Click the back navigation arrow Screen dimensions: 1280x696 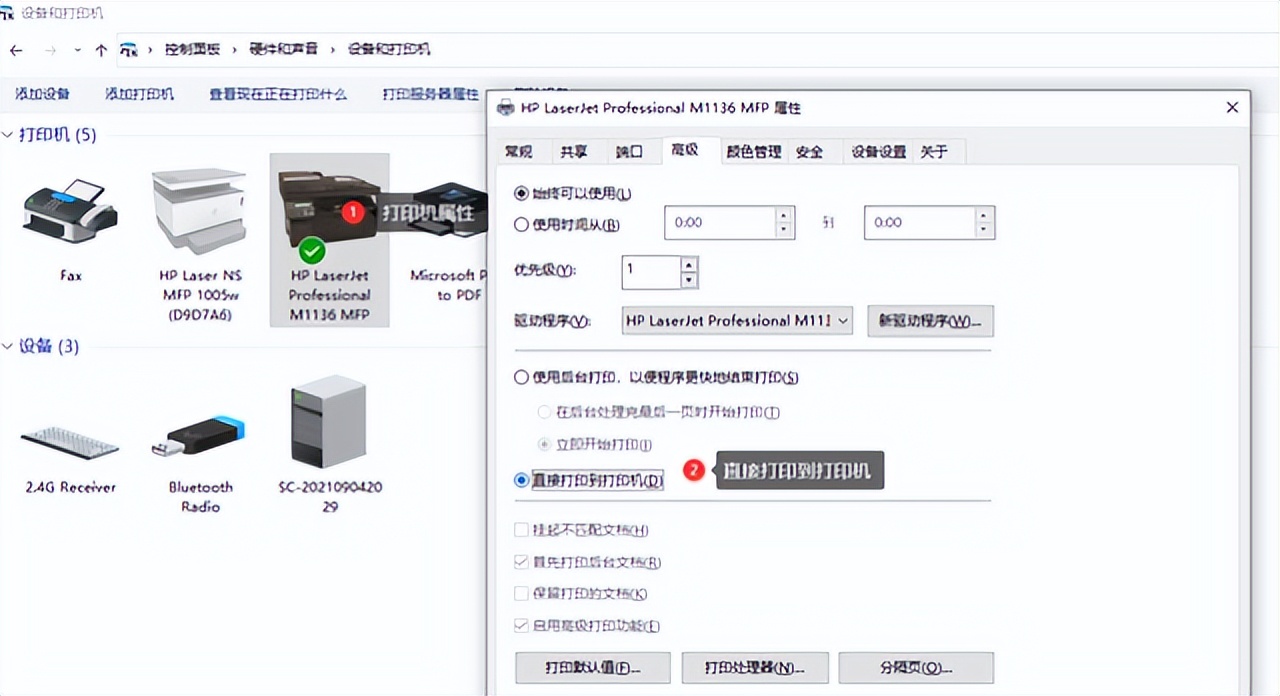pos(16,49)
